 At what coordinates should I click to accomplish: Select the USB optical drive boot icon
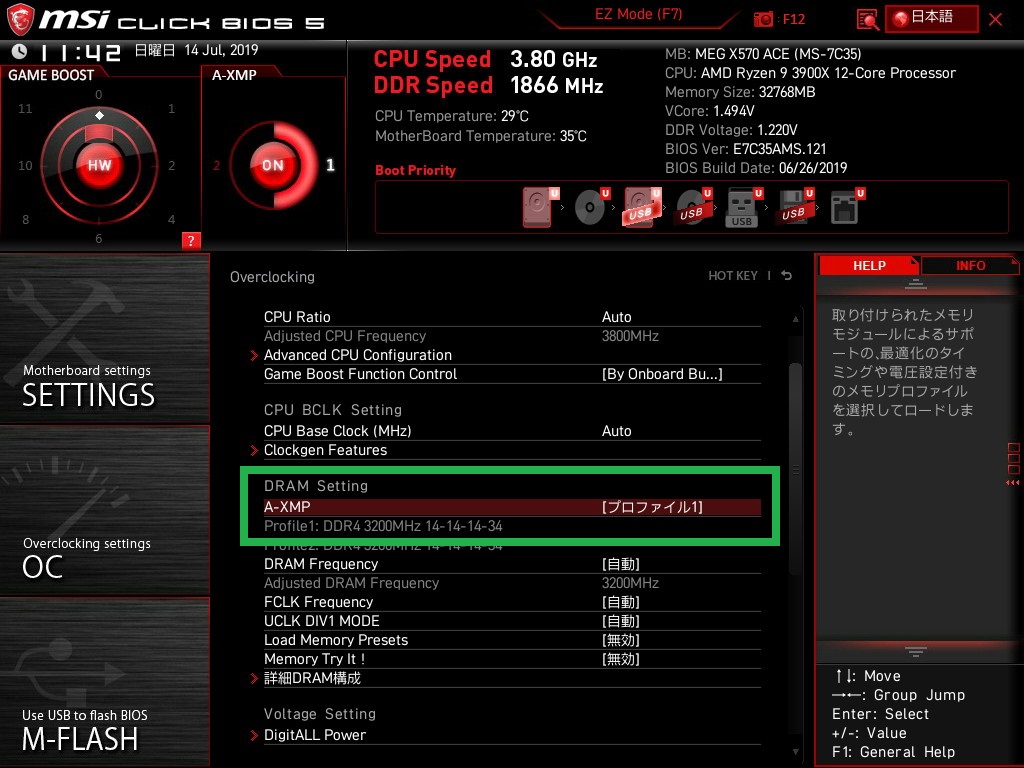click(694, 207)
